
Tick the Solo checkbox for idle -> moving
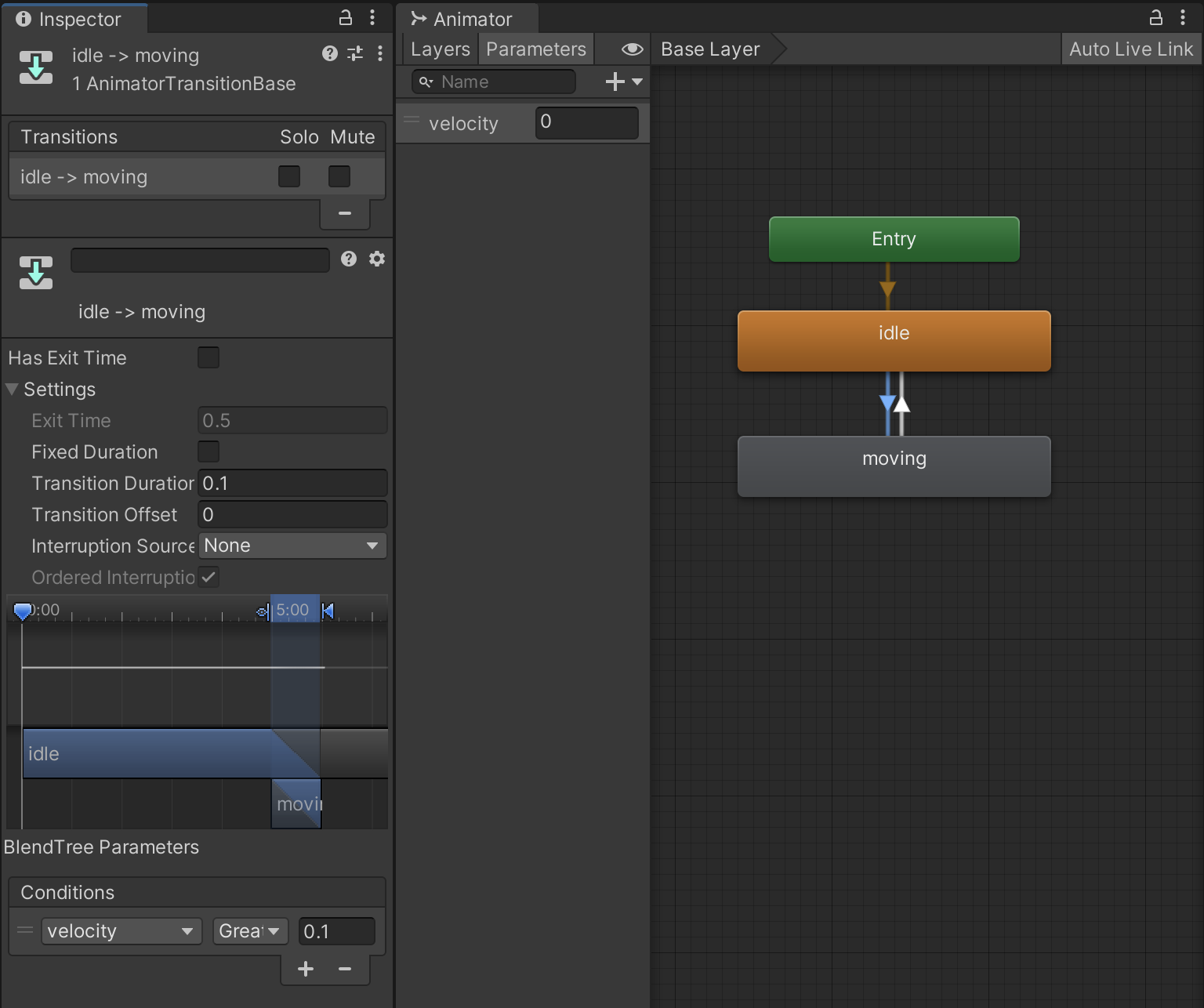[x=289, y=176]
